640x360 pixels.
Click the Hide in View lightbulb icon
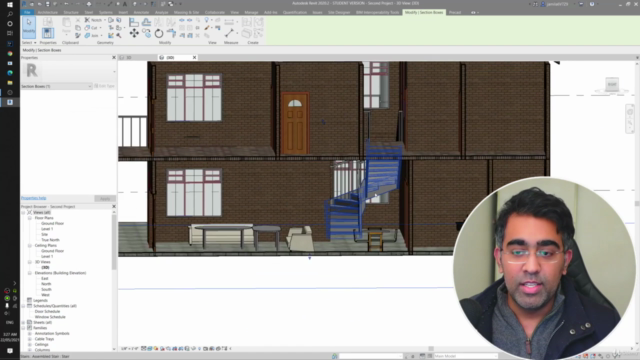pyautogui.click(x=207, y=20)
